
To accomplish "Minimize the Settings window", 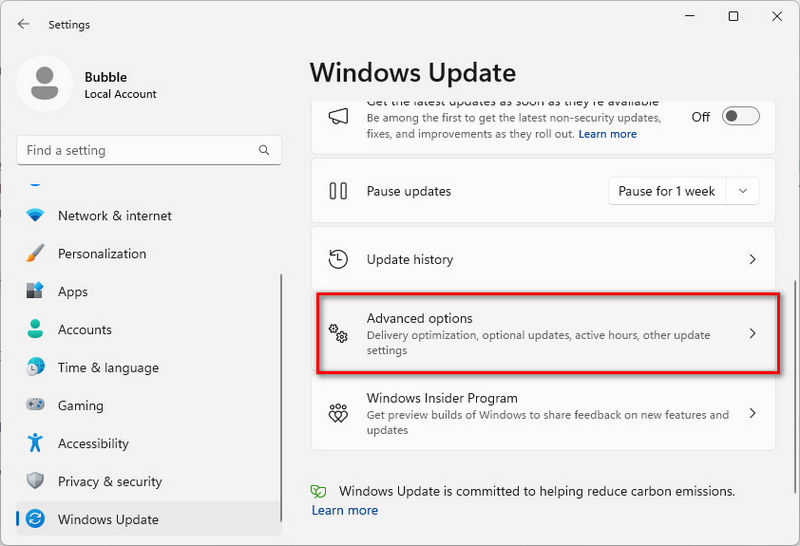I will tap(690, 16).
